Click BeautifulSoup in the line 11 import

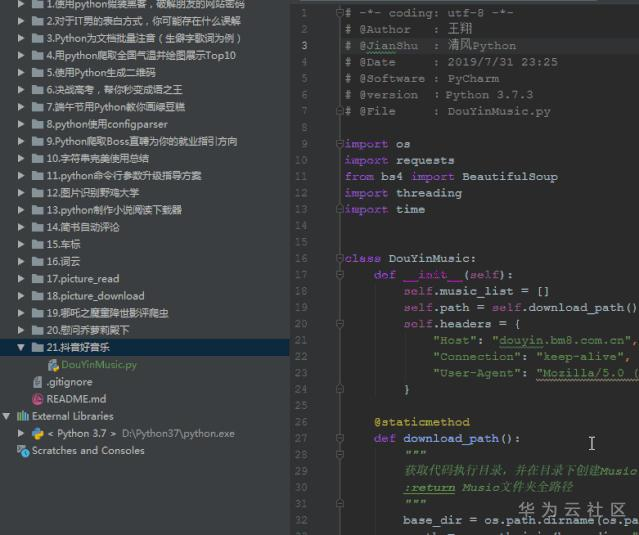point(509,177)
